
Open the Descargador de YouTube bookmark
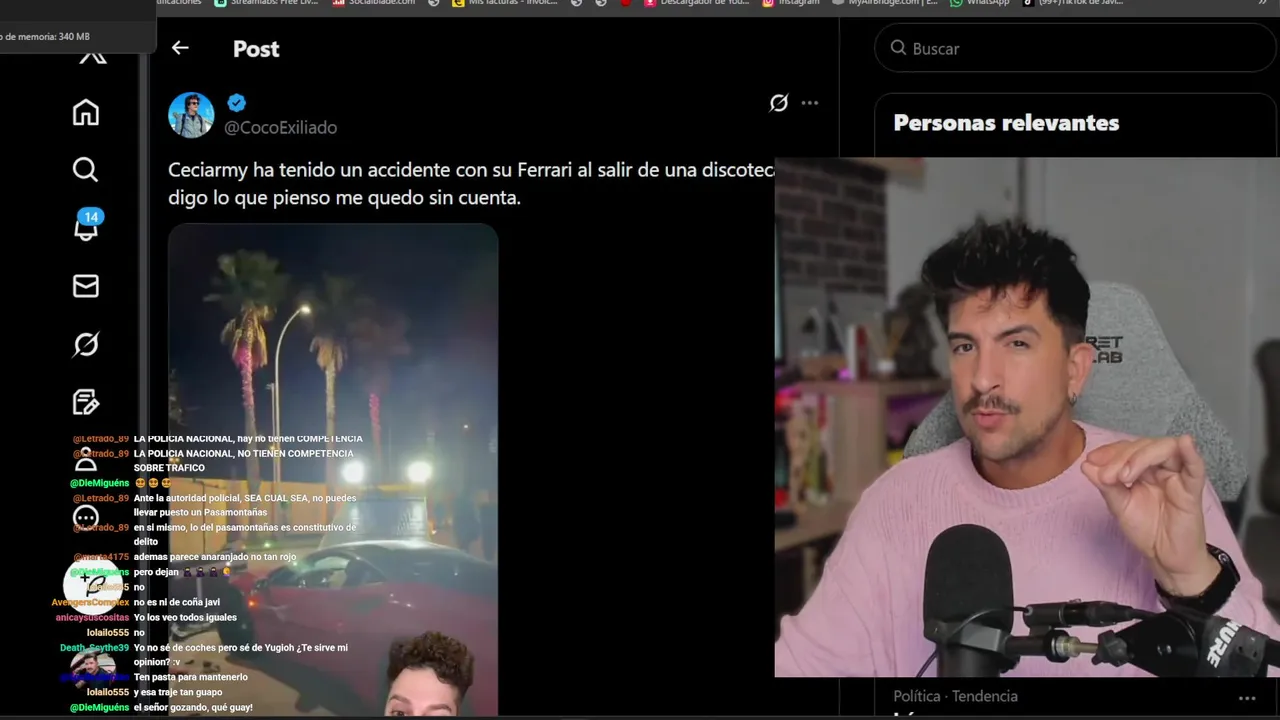pos(698,3)
